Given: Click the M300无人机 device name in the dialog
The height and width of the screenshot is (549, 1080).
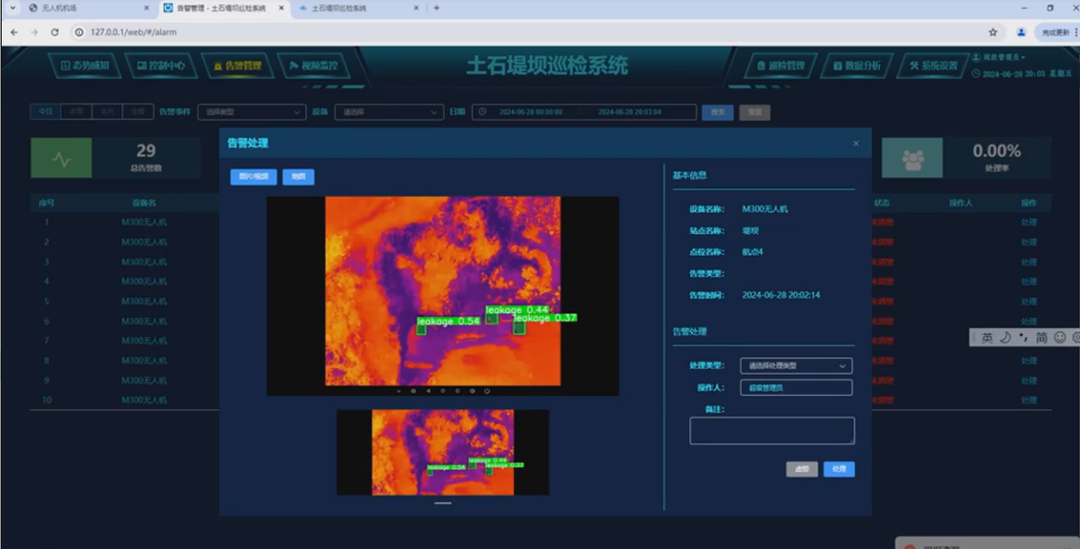Looking at the screenshot, I should point(765,209).
